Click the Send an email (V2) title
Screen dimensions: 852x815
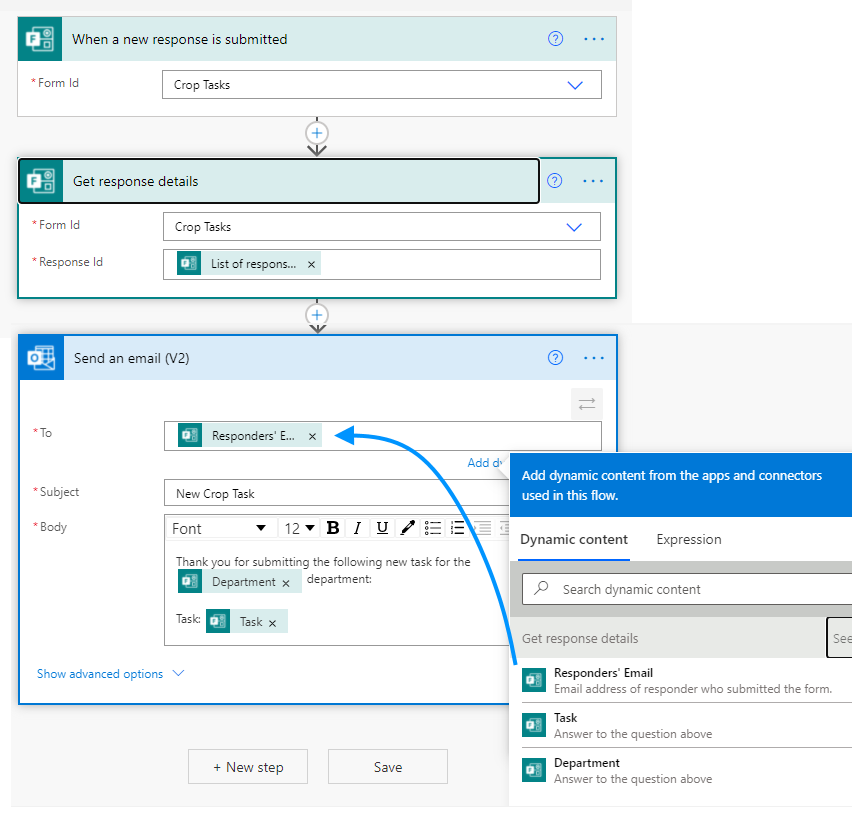click(131, 359)
